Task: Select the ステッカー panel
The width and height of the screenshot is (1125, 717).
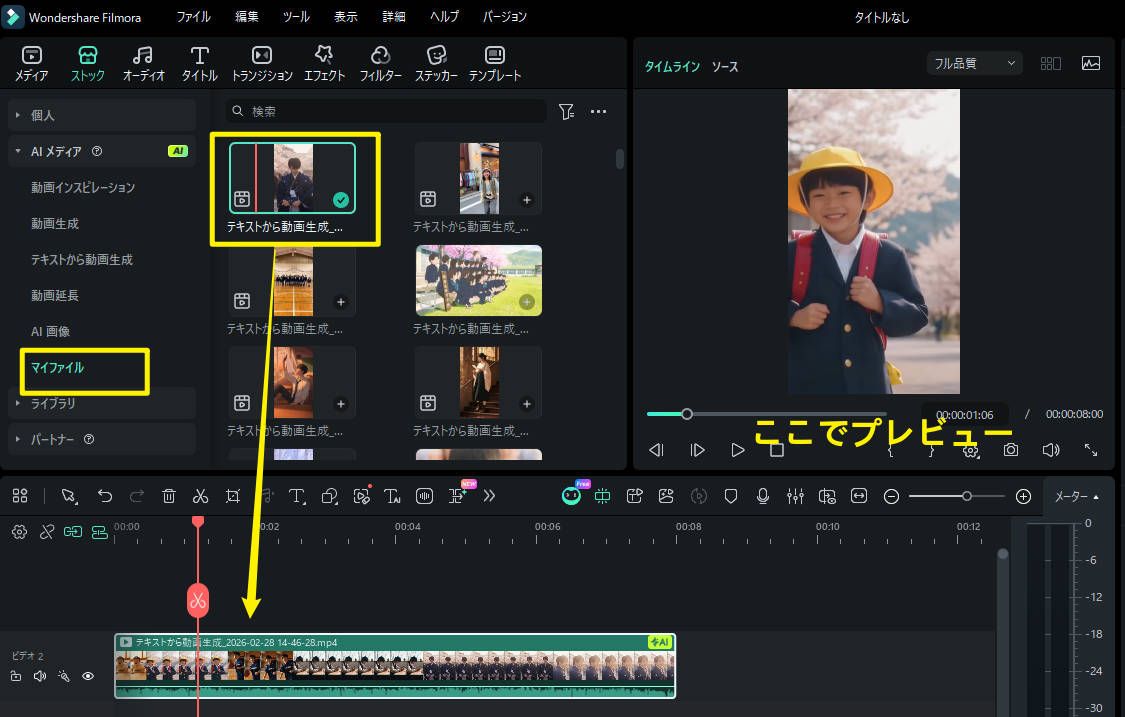Action: click(436, 62)
